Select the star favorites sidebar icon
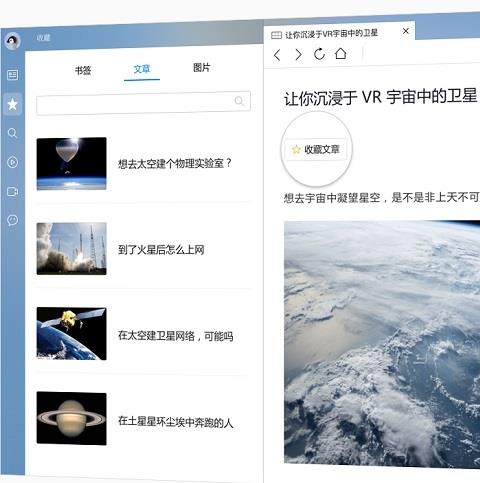 tap(13, 104)
